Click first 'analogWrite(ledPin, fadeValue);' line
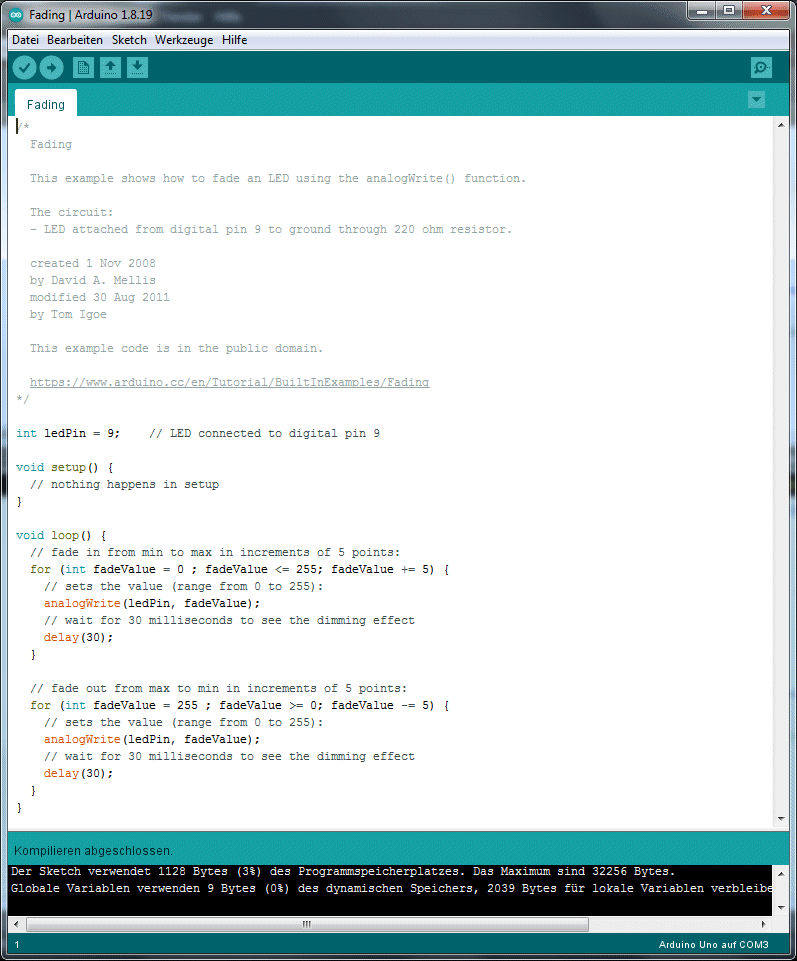797x961 pixels. pyautogui.click(x=152, y=603)
